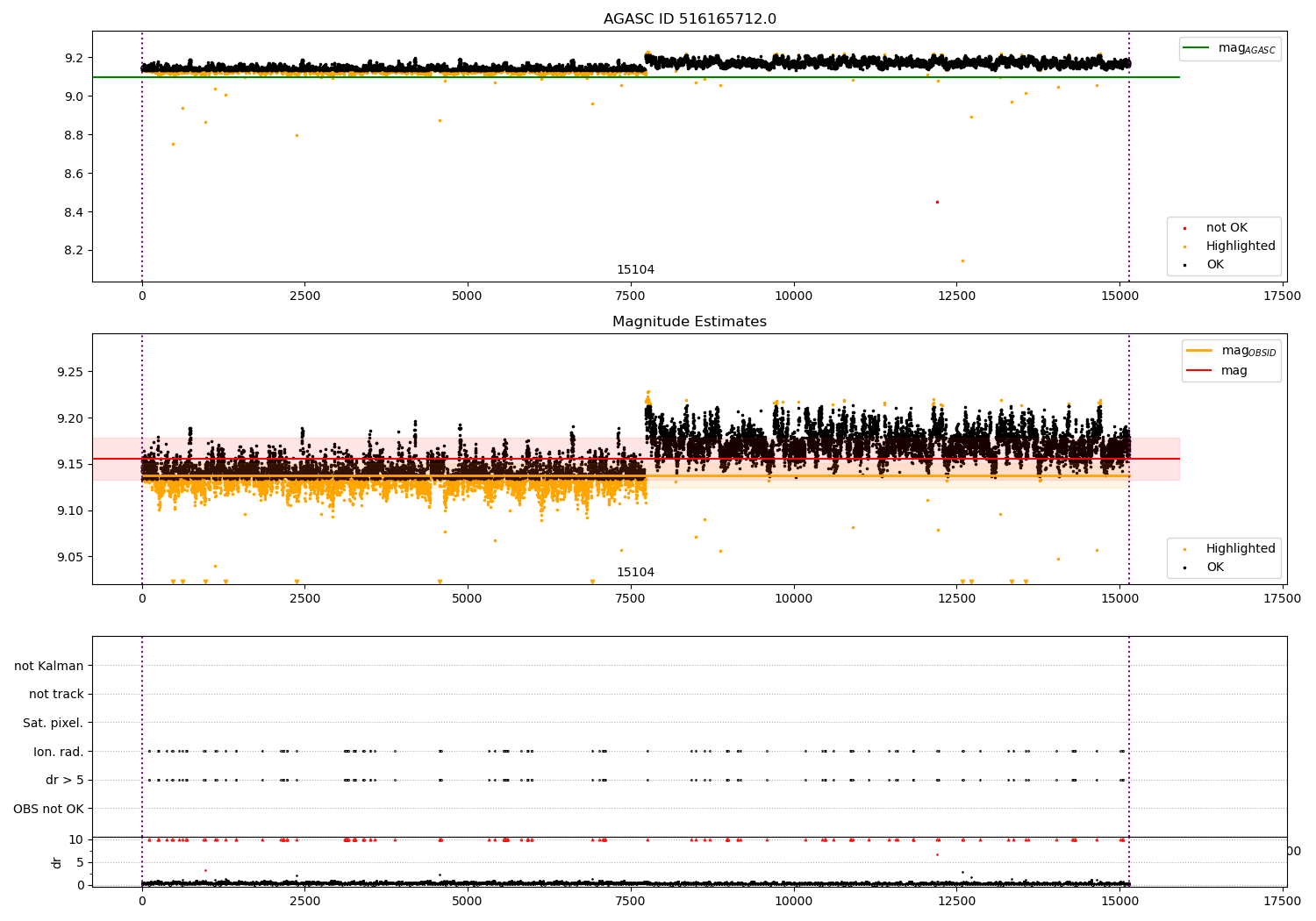Click the 10 tick on the dr axis

(76, 839)
